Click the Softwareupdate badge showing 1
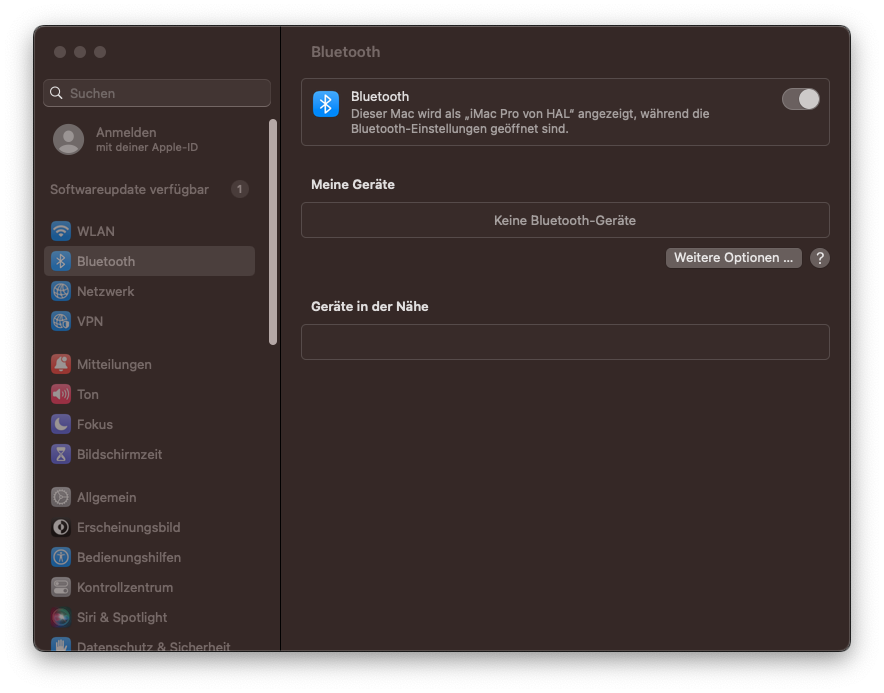Image resolution: width=884 pixels, height=693 pixels. (240, 189)
